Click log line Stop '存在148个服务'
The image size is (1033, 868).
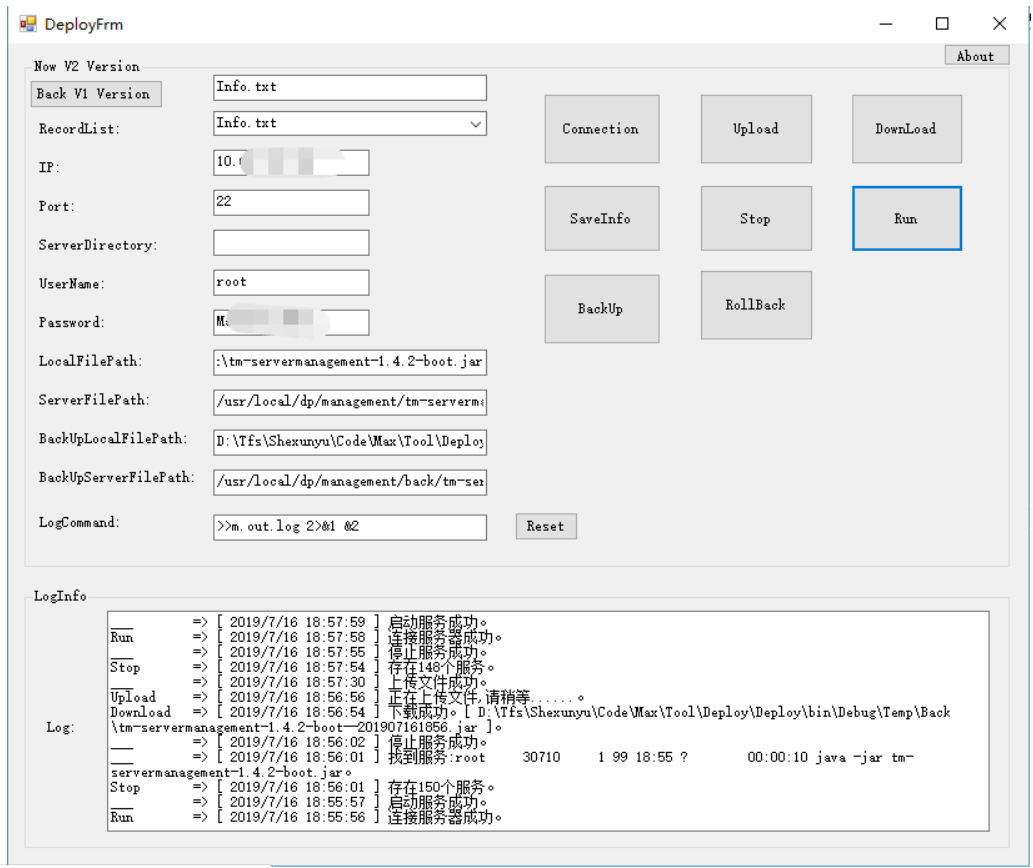303,668
